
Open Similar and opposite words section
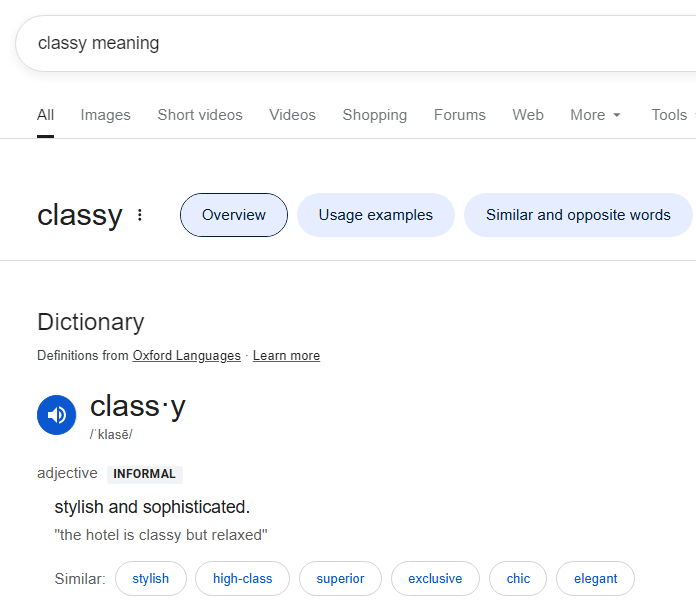click(x=578, y=215)
